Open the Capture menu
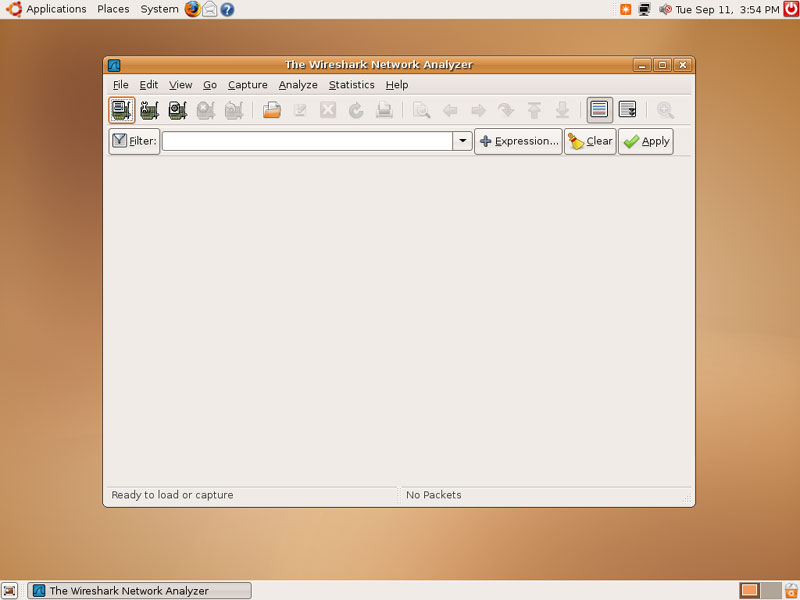Viewport: 800px width, 600px height. pos(247,85)
